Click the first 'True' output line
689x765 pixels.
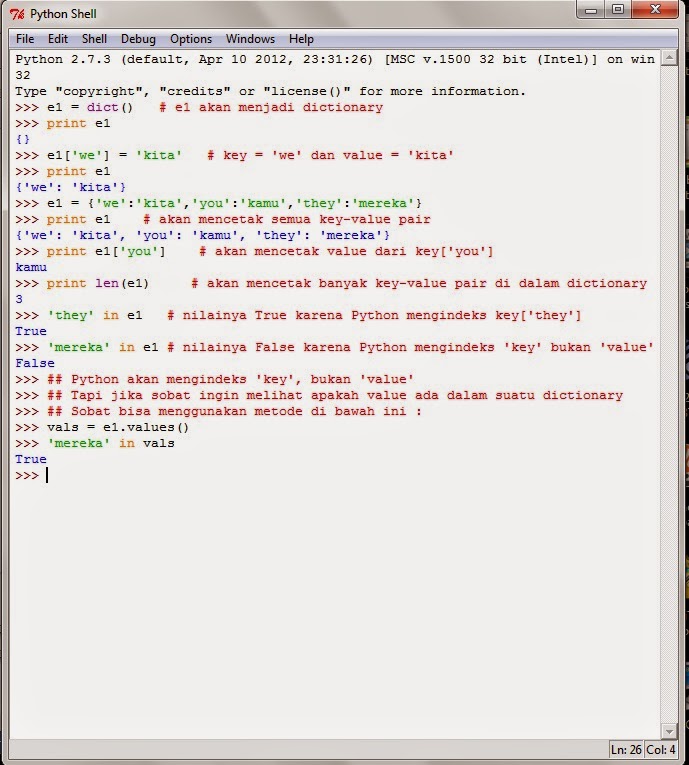[x=31, y=331]
